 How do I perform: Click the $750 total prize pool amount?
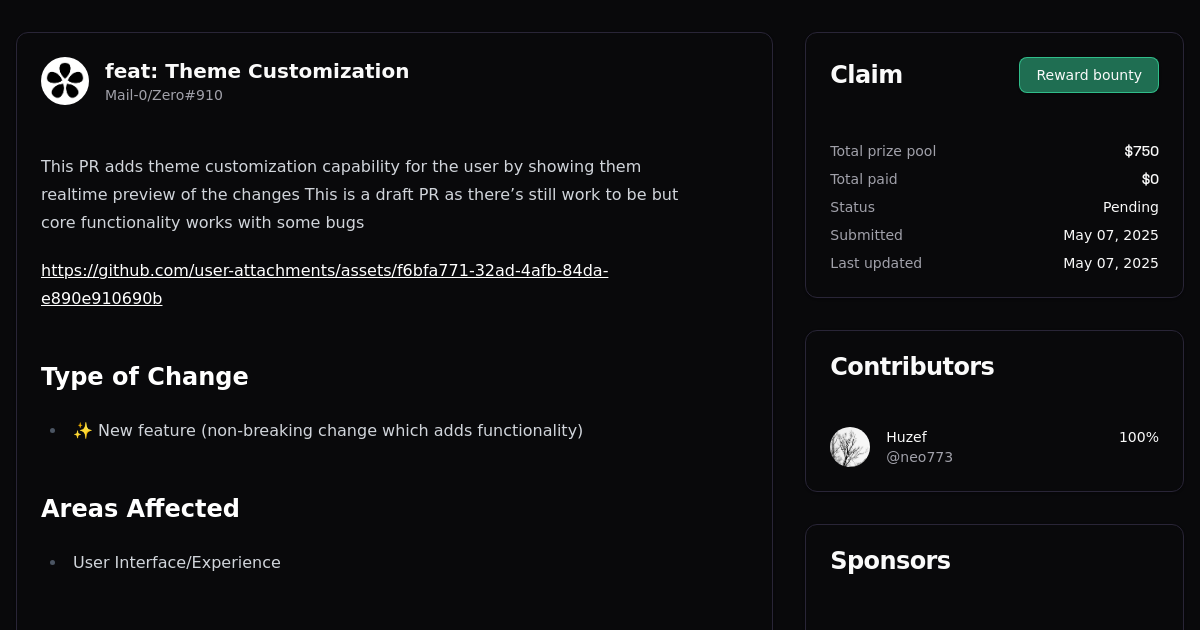pos(1141,151)
